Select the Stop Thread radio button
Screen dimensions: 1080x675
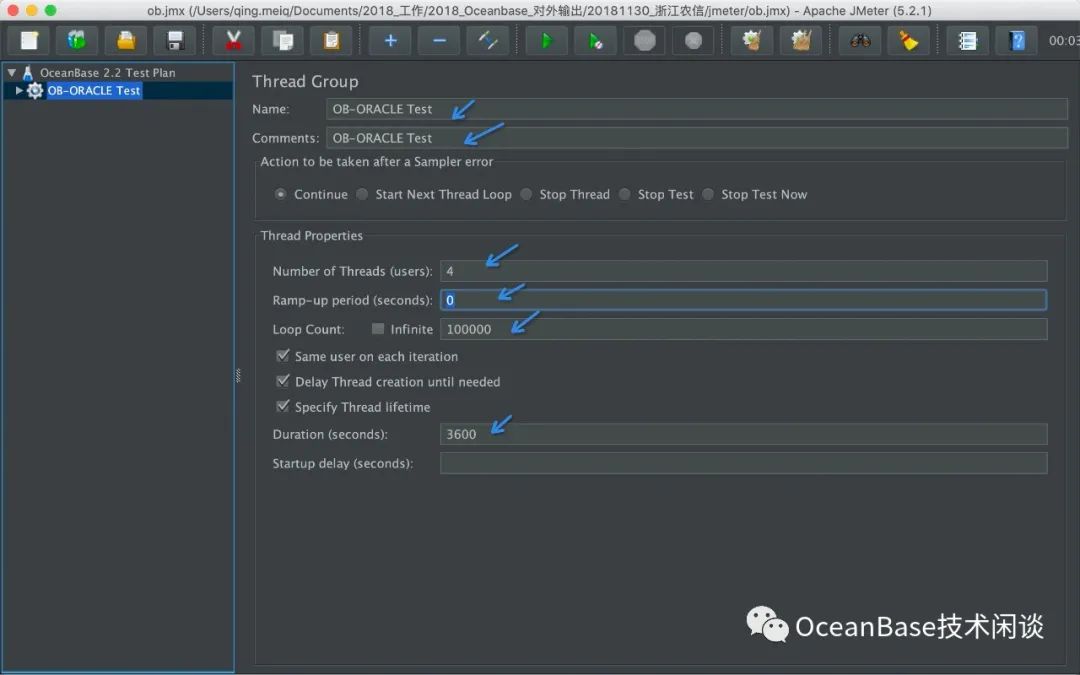coord(526,195)
